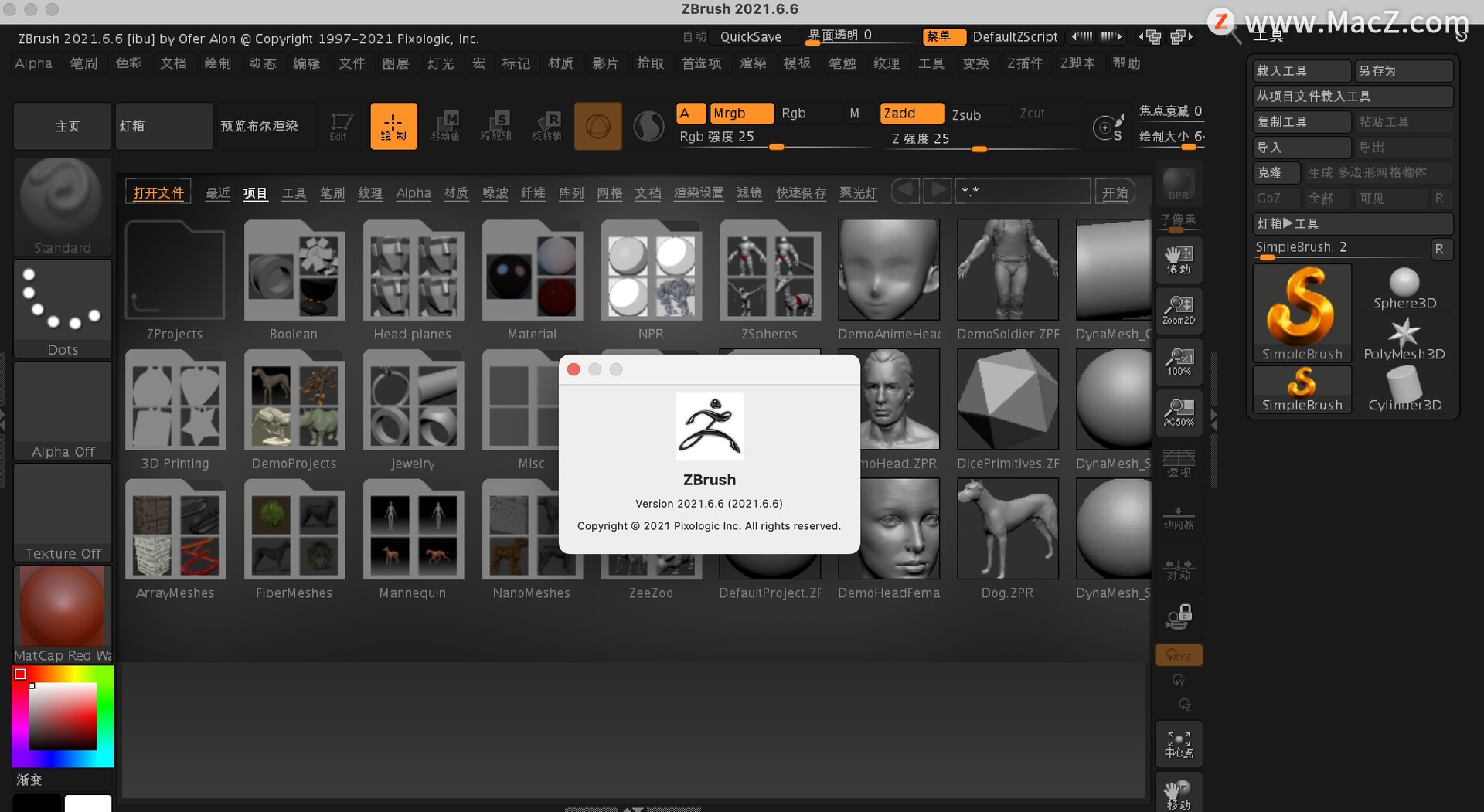Click the 载入工具 load tool button

click(x=1302, y=71)
